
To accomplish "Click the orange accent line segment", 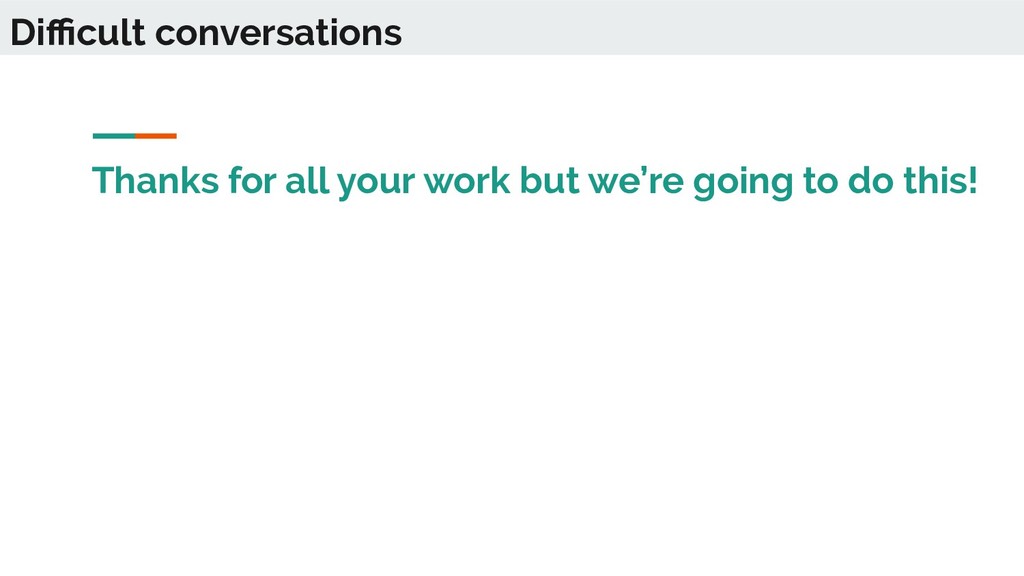I will coord(156,136).
